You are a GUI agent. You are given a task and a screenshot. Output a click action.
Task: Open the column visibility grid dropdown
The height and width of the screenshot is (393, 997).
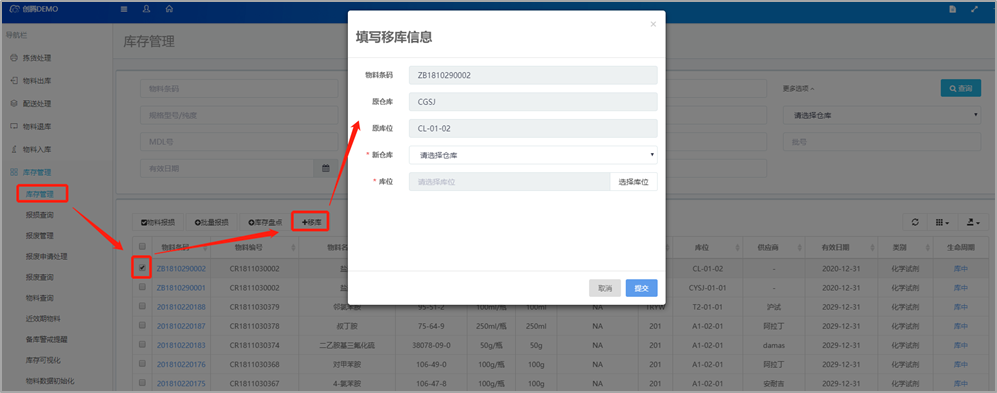[x=942, y=222]
